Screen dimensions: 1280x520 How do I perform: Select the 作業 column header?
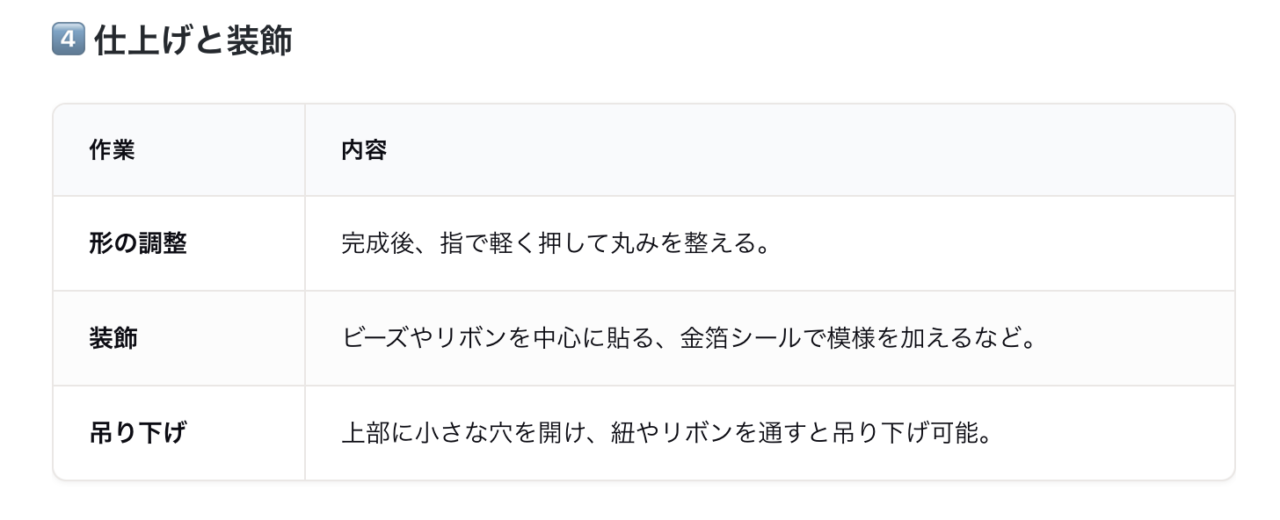(112, 150)
